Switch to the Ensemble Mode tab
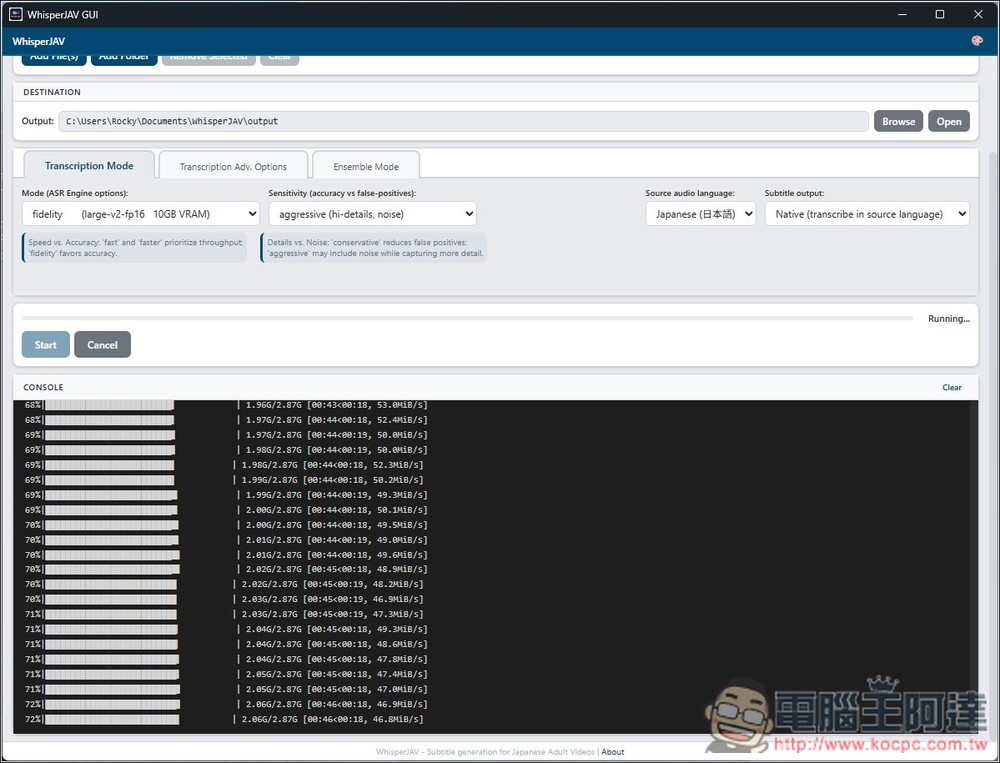 366,167
